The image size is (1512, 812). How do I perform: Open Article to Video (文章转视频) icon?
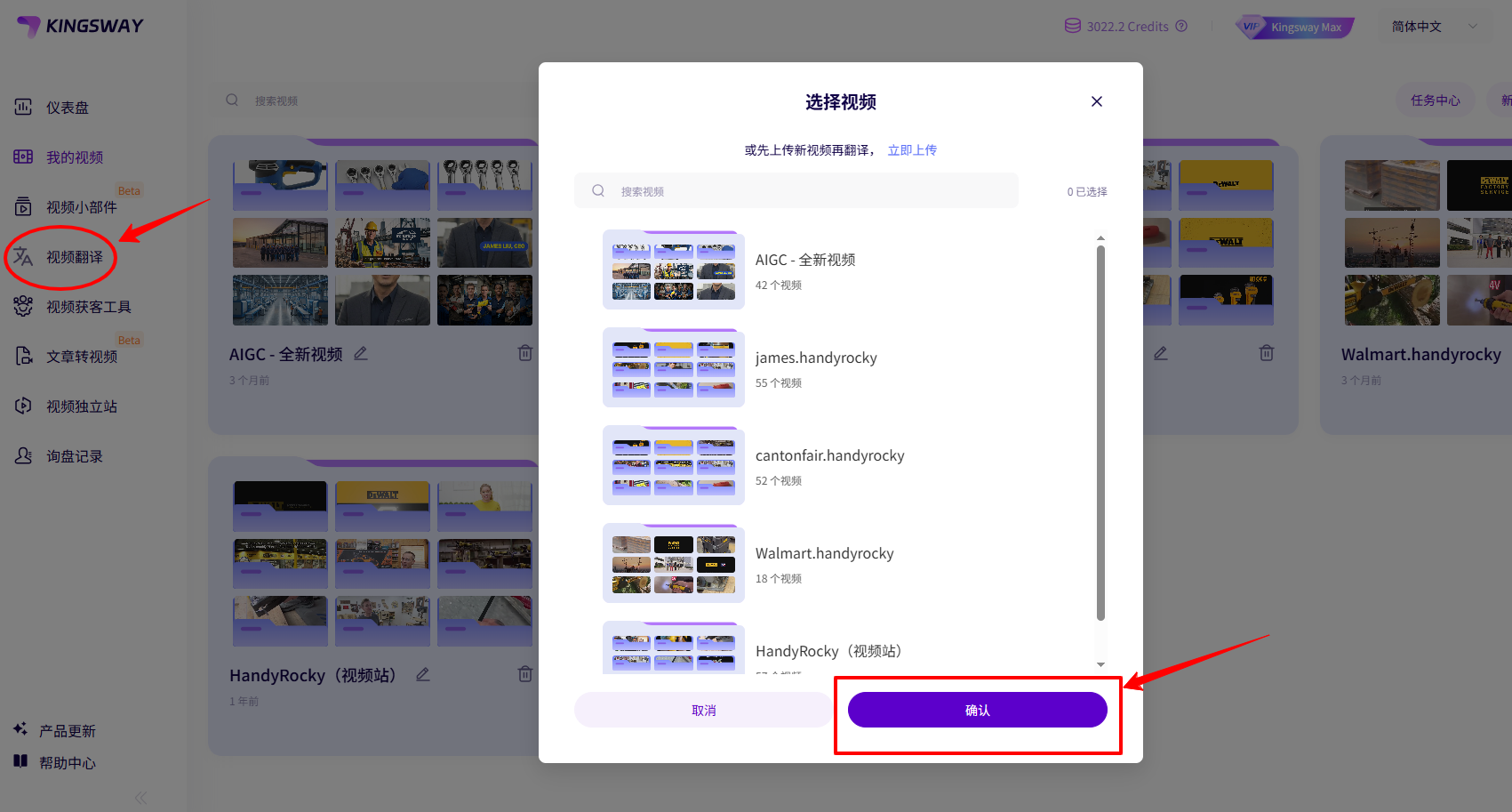[x=23, y=357]
